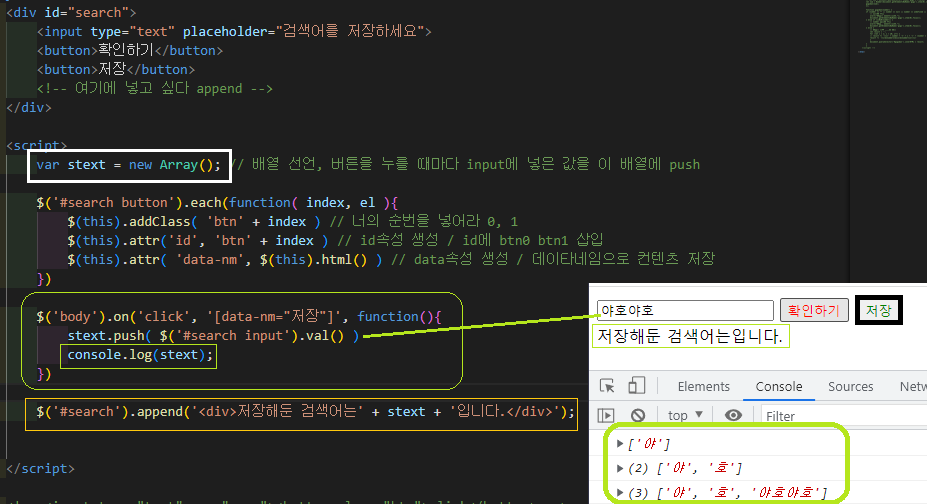The width and height of the screenshot is (927, 504).
Task: Click the closing </script> tag line
Action: pyautogui.click(x=40, y=469)
